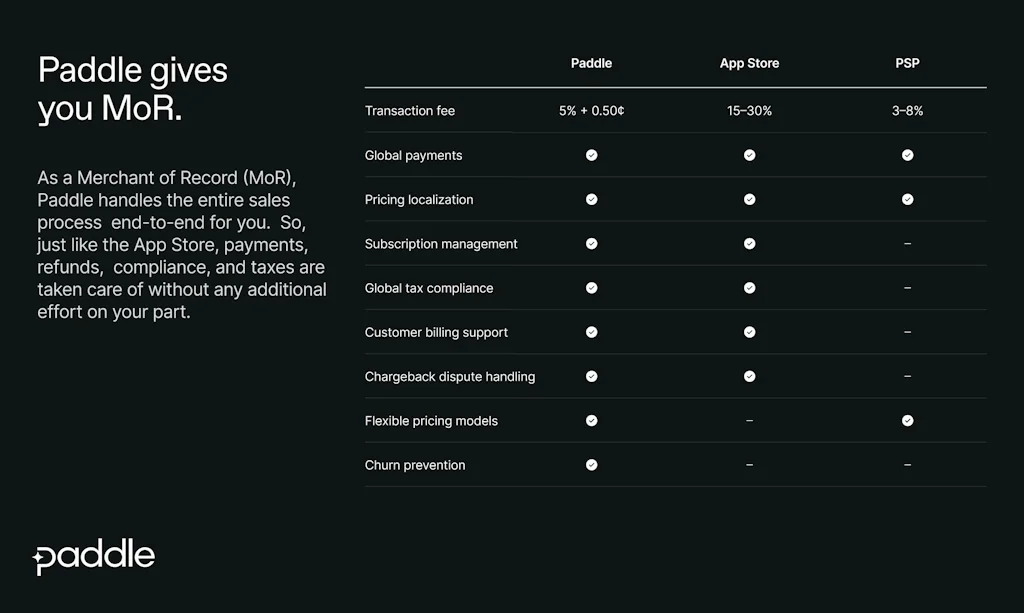Viewport: 1024px width, 613px height.
Task: Select the PSP column header
Action: point(907,63)
